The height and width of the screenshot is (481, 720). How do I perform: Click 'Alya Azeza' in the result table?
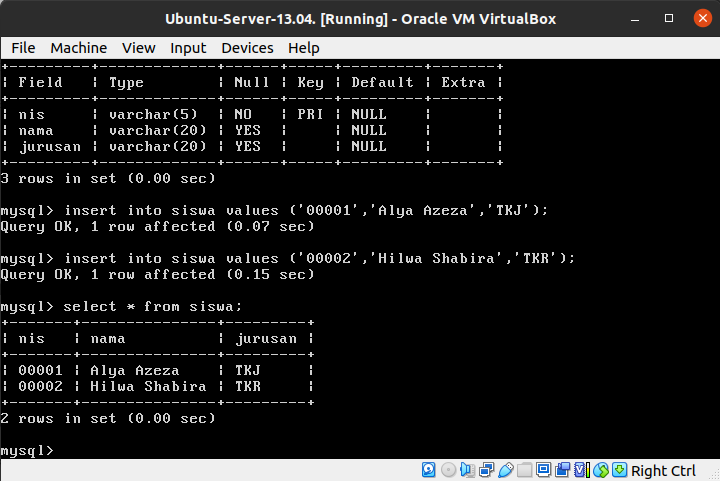point(135,370)
